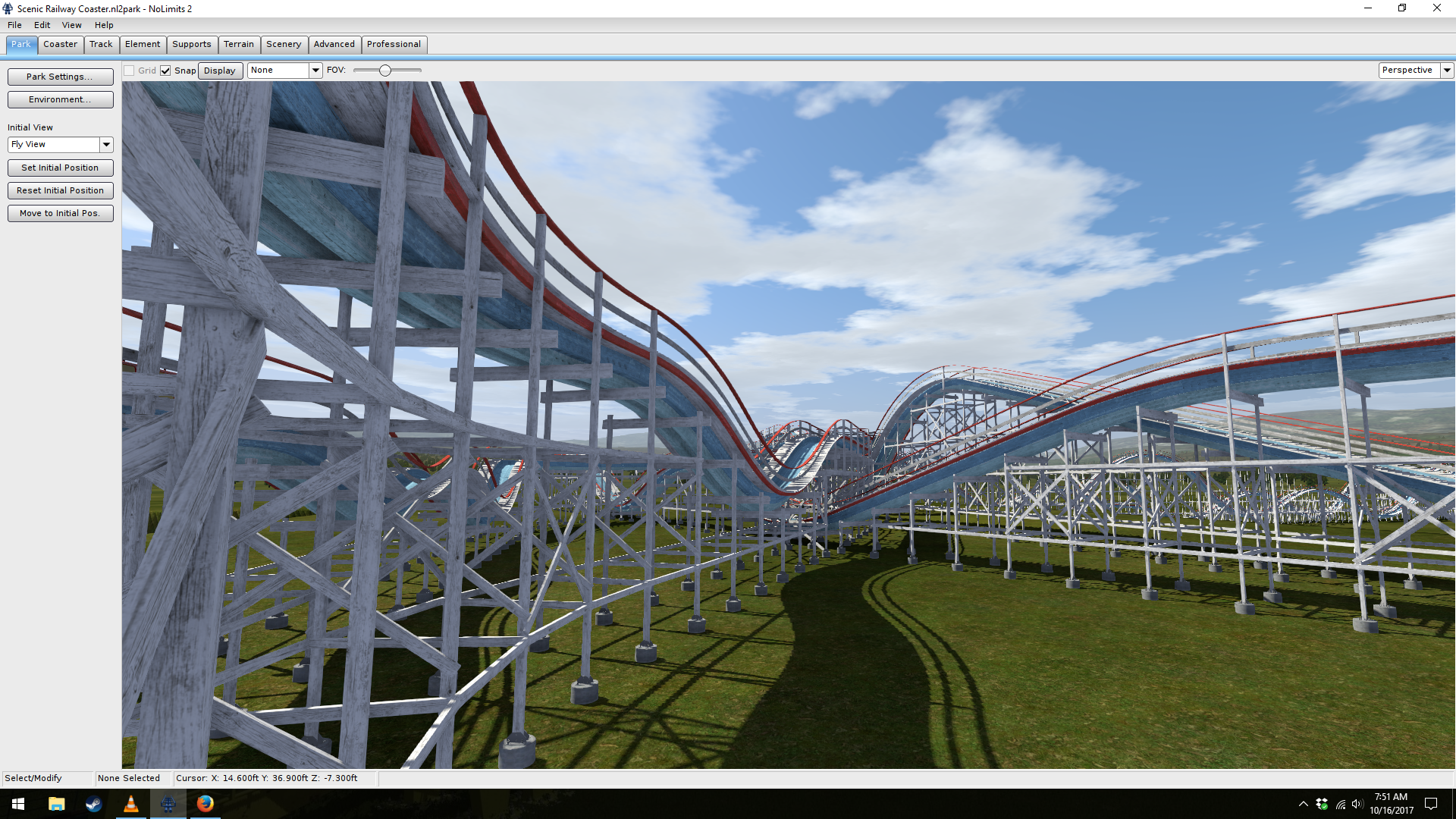This screenshot has height=819, width=1456.
Task: Open the None display mode dropdown
Action: tap(315, 70)
